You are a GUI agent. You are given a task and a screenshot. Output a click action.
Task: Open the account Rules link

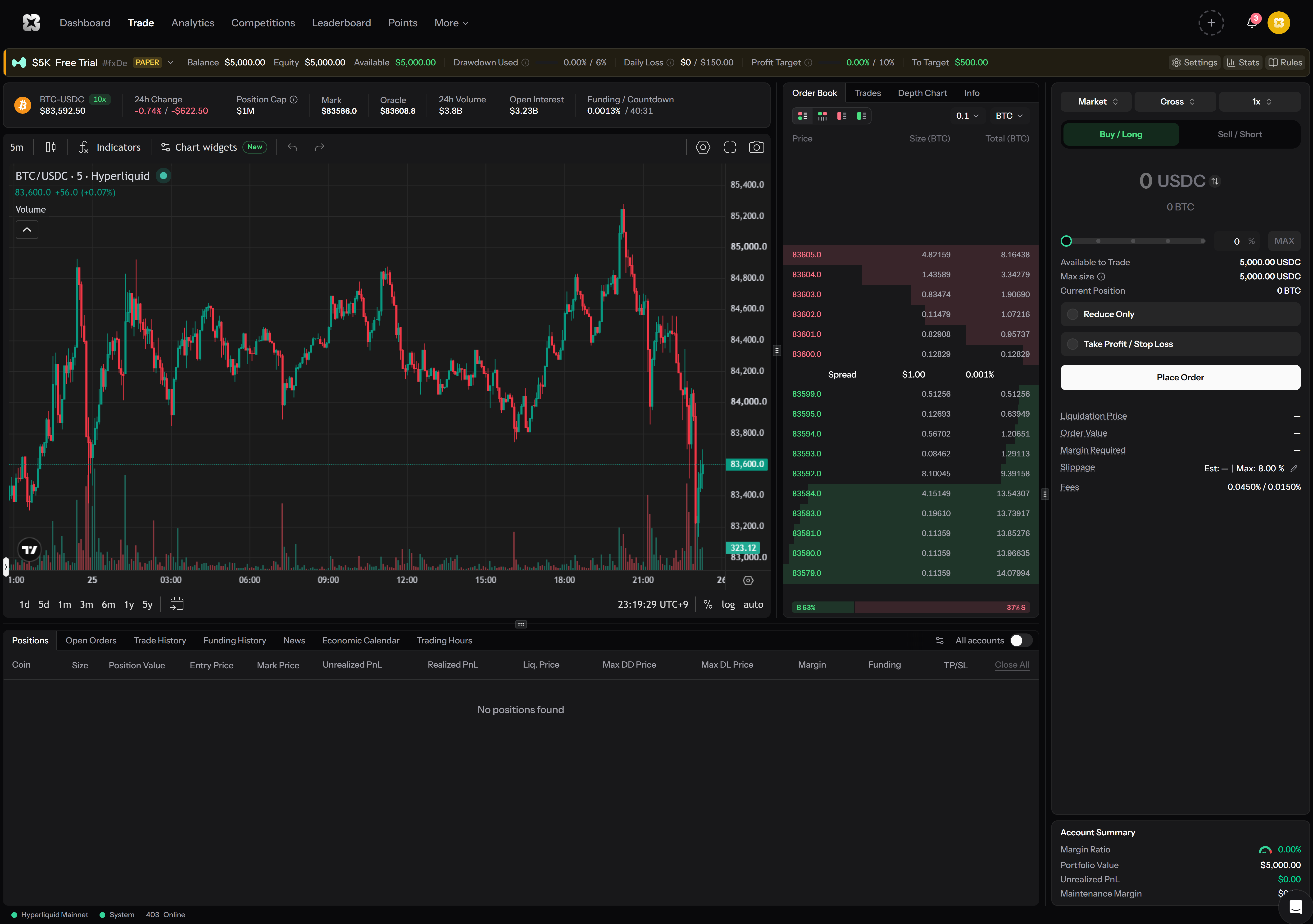tap(1285, 62)
